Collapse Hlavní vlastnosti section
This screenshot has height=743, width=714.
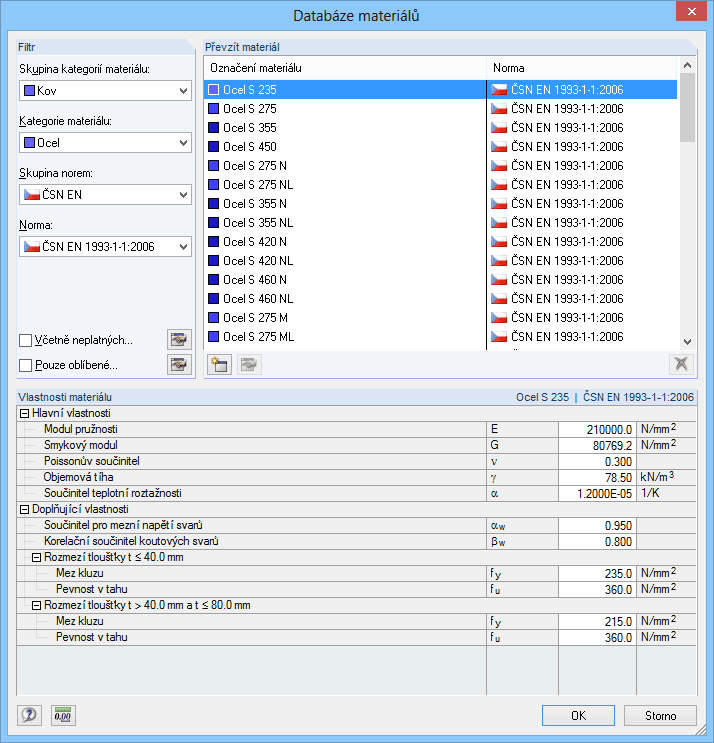(x=25, y=414)
